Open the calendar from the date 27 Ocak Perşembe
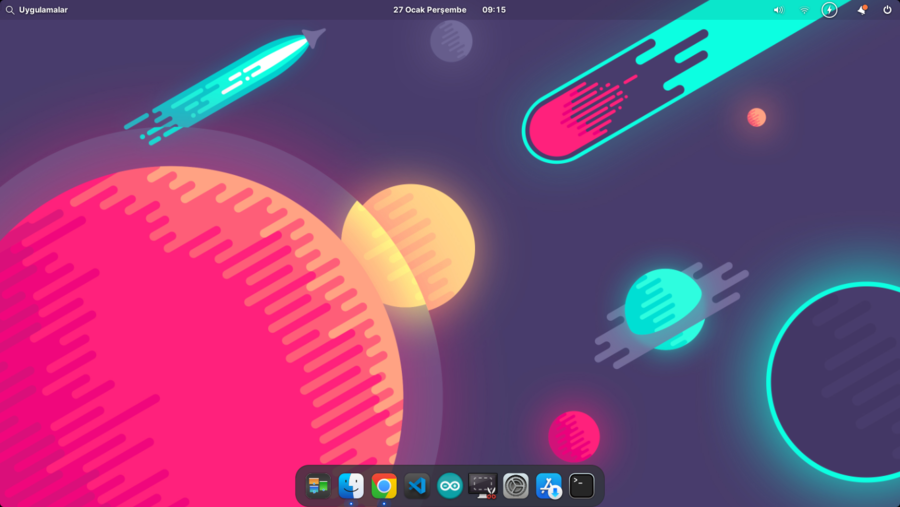This screenshot has width=900, height=507. click(x=429, y=10)
